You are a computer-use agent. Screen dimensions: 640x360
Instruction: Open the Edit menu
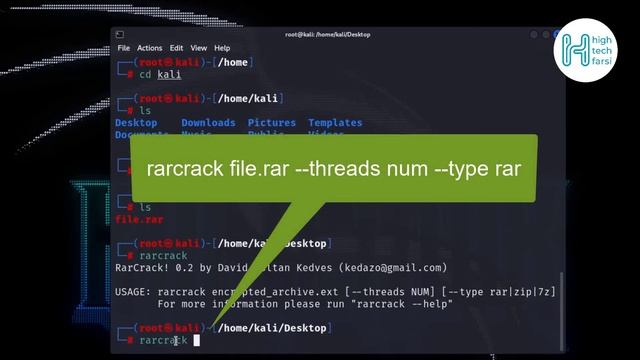[x=176, y=48]
